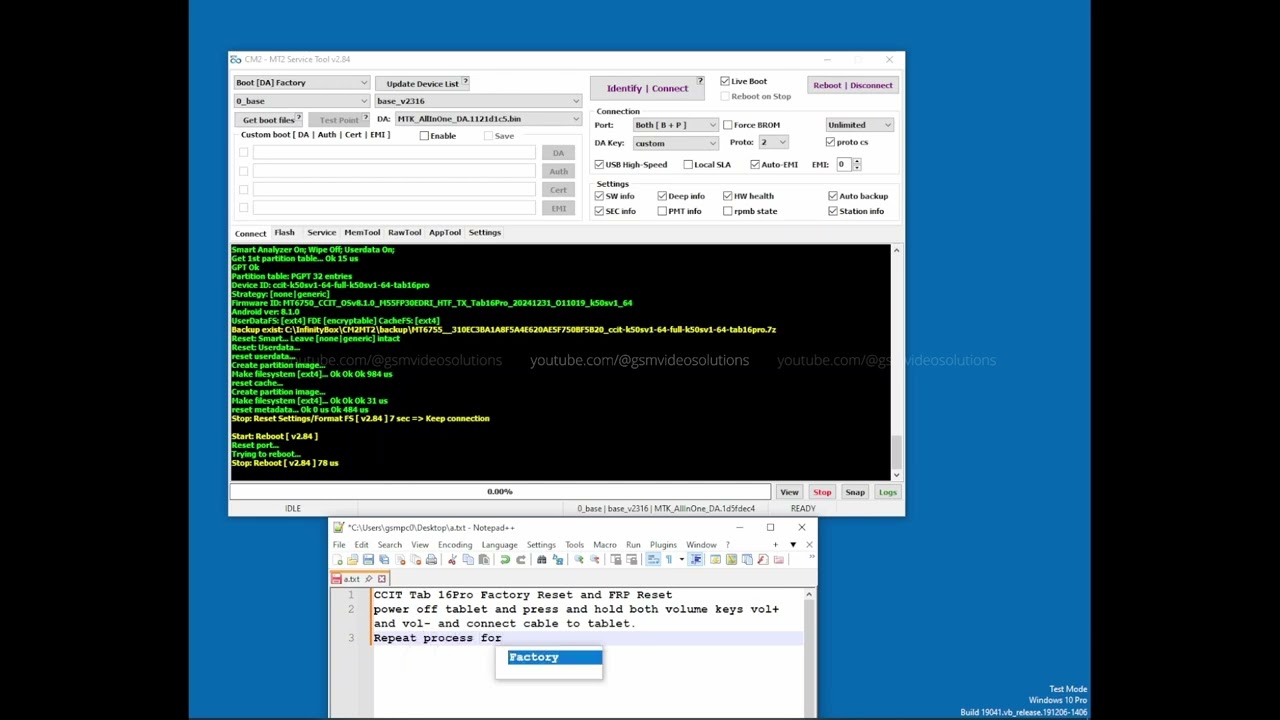Uncheck the SW info setting
Viewport: 1280px width, 720px height.
[599, 196]
